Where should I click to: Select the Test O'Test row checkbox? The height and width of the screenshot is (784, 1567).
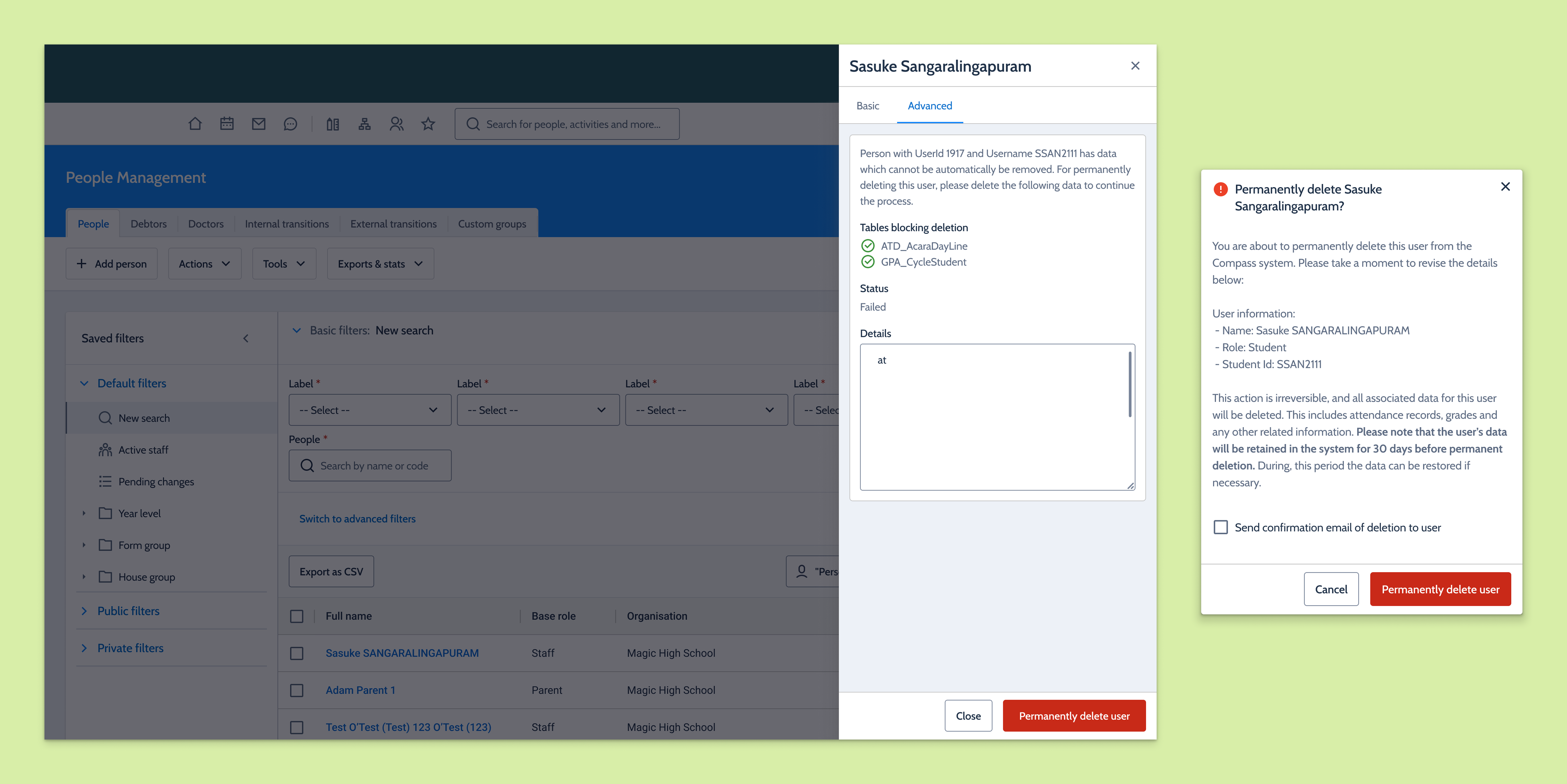(x=297, y=728)
